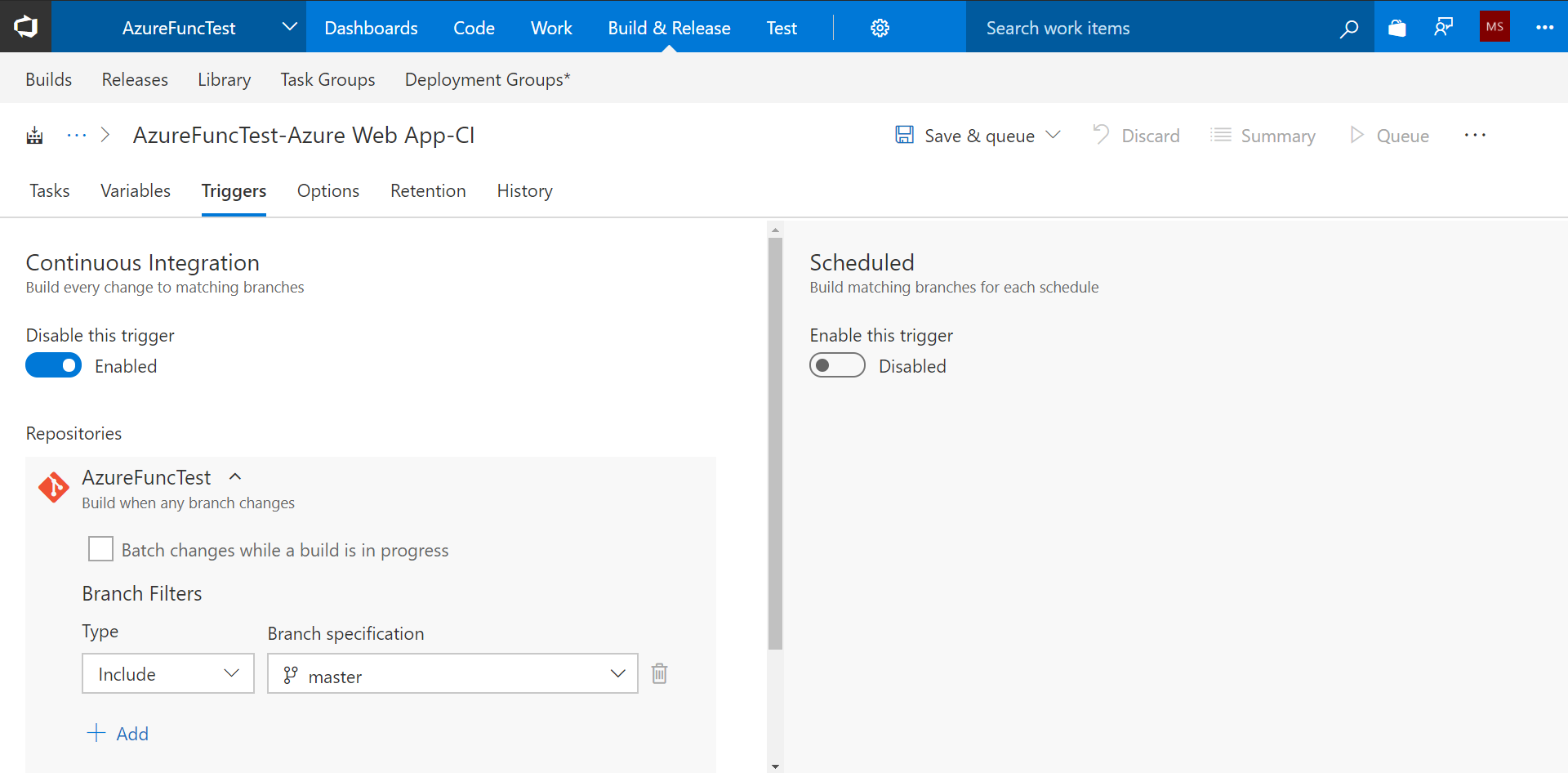Switch to the Retention tab
Viewport: 1568px width, 773px height.
pyautogui.click(x=428, y=190)
